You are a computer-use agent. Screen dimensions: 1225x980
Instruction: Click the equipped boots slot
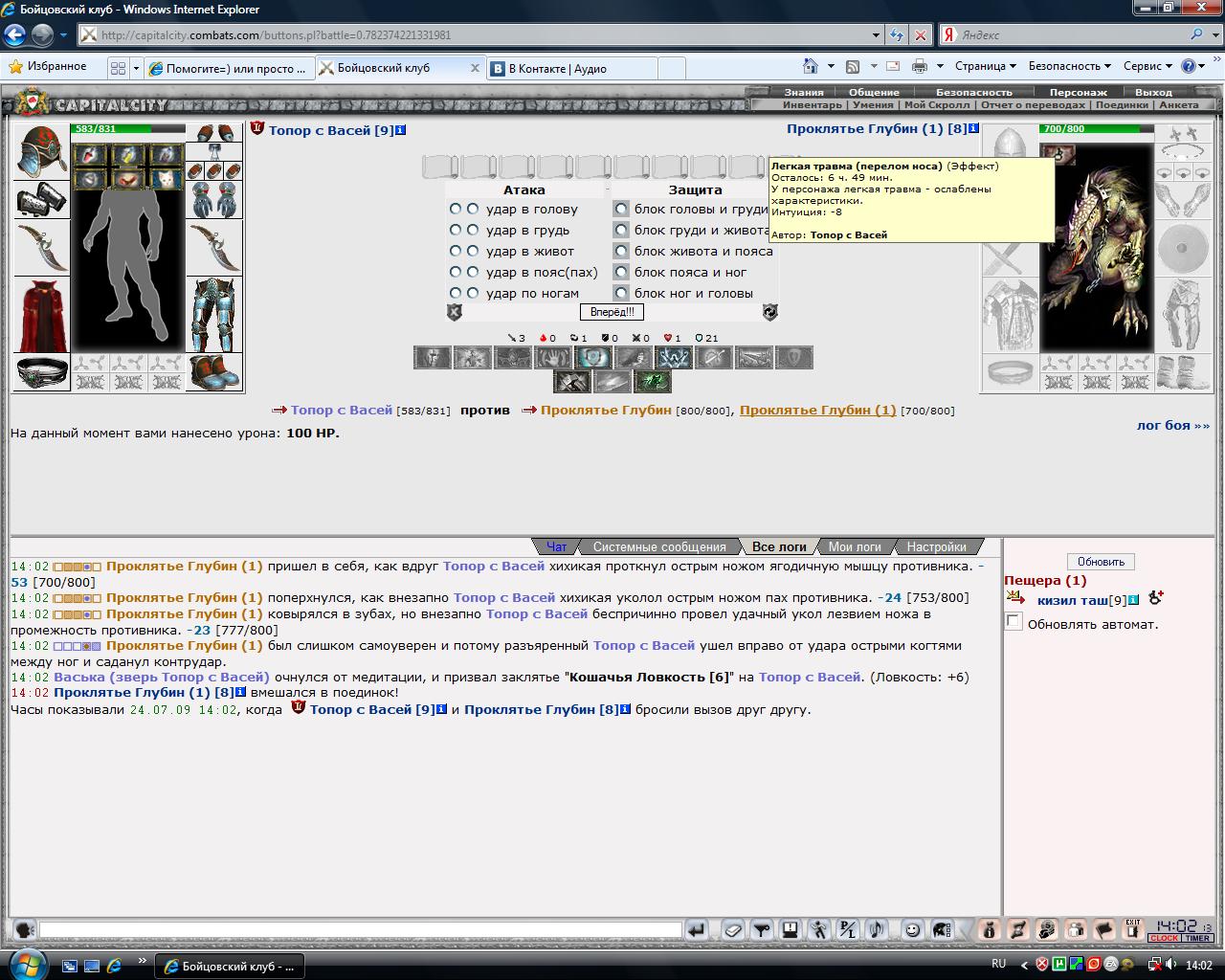point(214,372)
